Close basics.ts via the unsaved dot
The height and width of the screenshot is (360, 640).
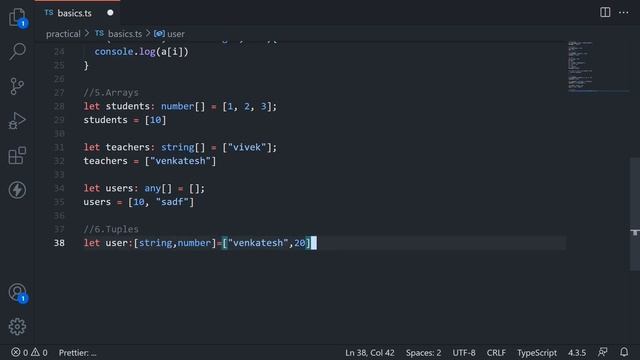click(110, 13)
